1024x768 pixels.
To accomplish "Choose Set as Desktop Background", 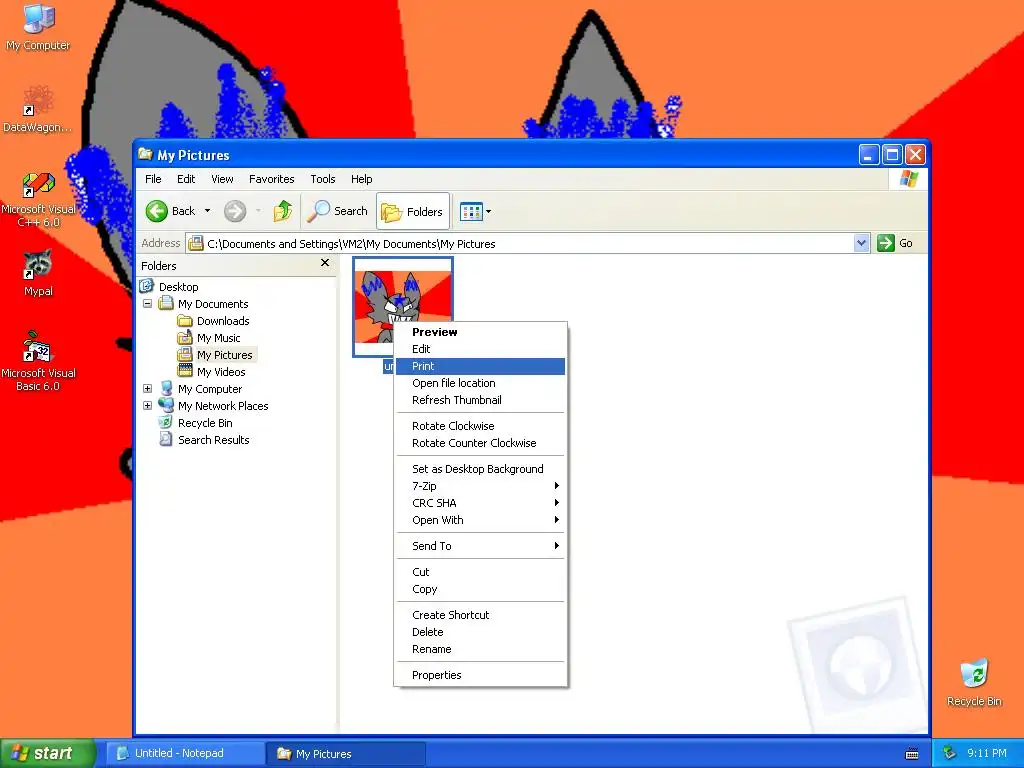I will tap(481, 469).
